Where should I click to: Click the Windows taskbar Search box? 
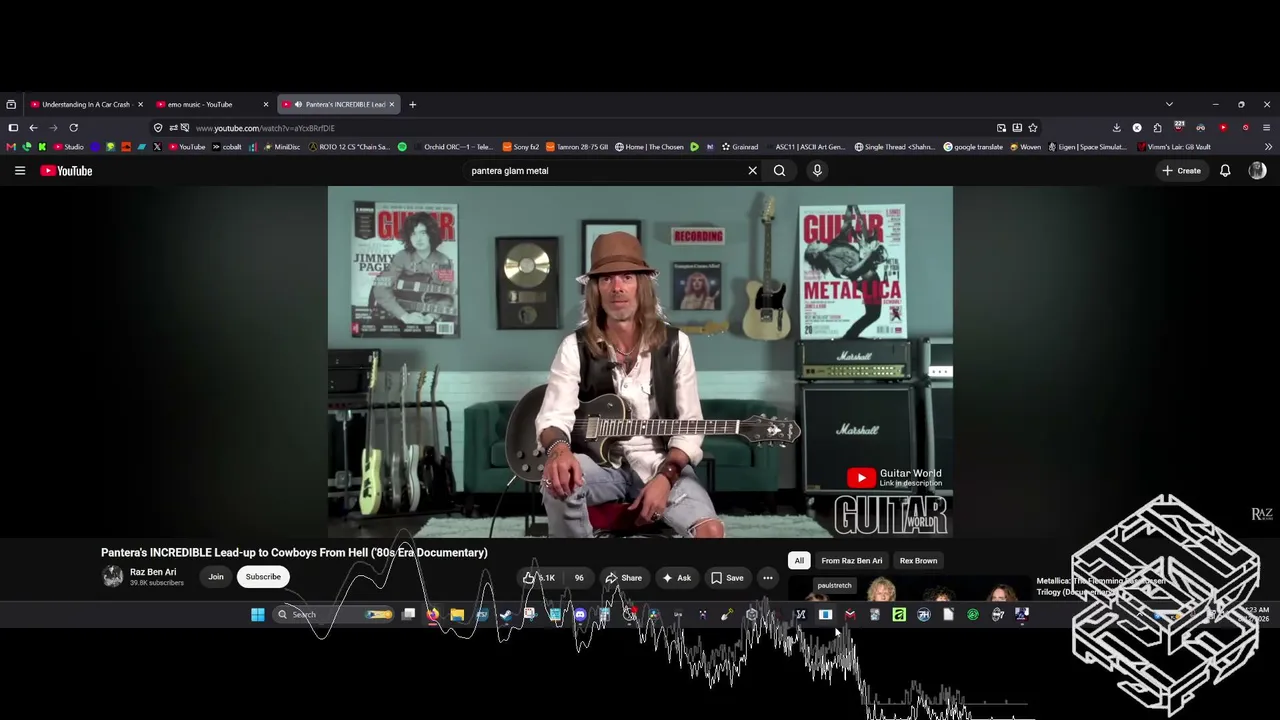click(x=333, y=615)
